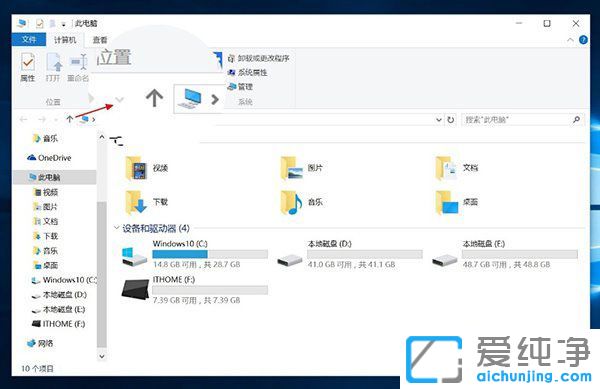
Task: Select the ITHOME (F:) drive icon
Action: pyautogui.click(x=135, y=289)
